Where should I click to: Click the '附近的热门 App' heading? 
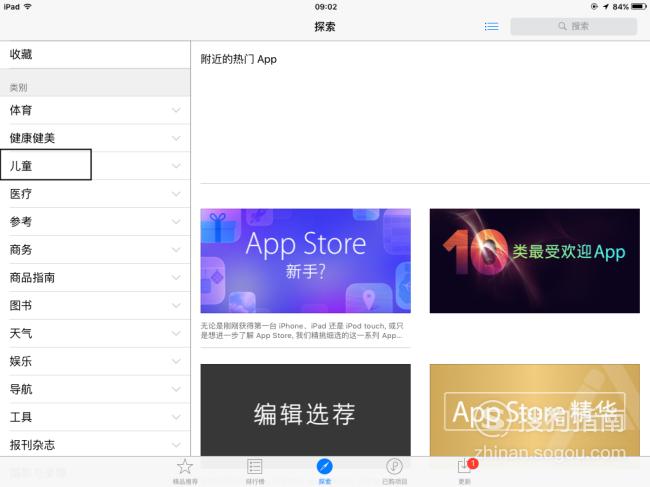pyautogui.click(x=238, y=59)
